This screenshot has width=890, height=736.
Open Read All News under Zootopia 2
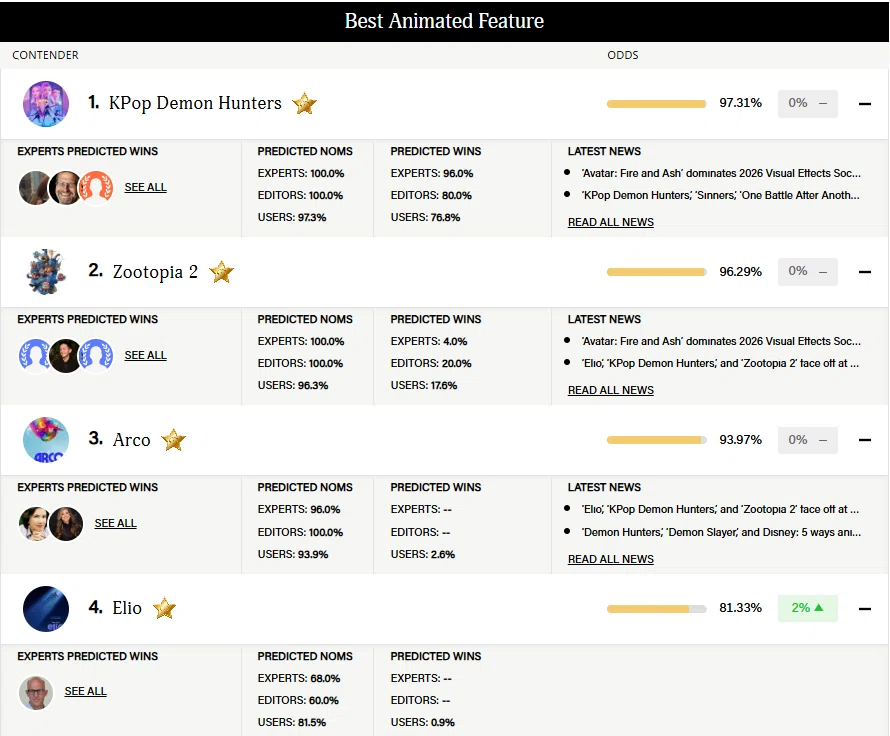point(611,390)
